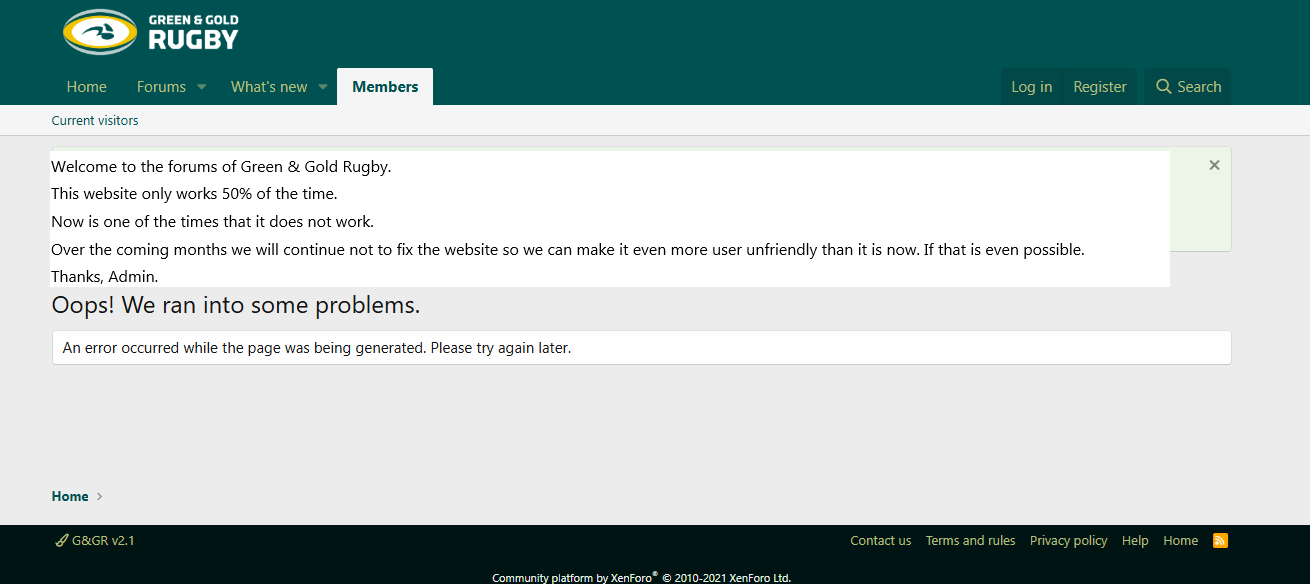Click the Home breadcrumb link
This screenshot has width=1310, height=584.
click(70, 496)
